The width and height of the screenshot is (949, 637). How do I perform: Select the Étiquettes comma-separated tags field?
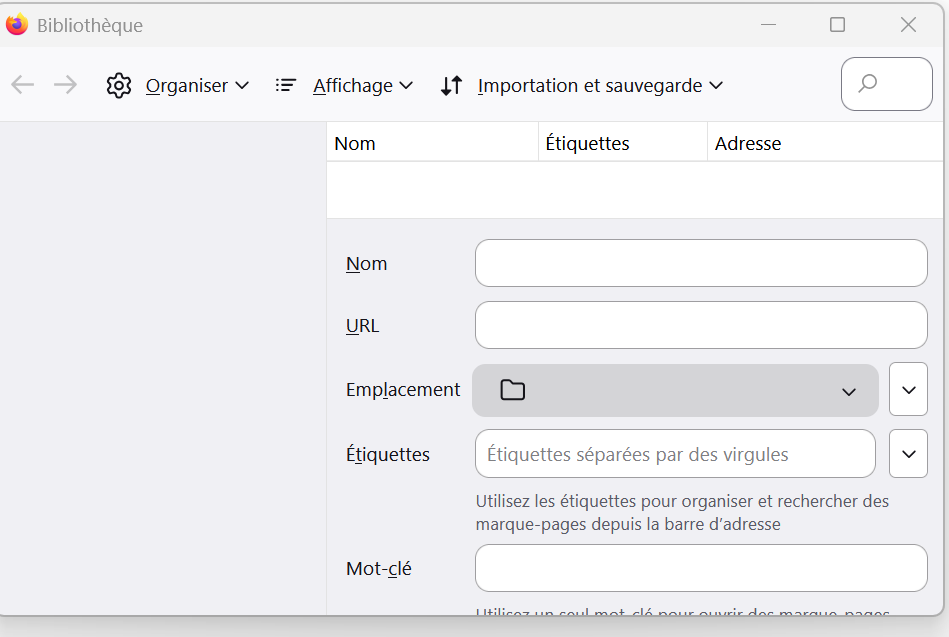(675, 454)
